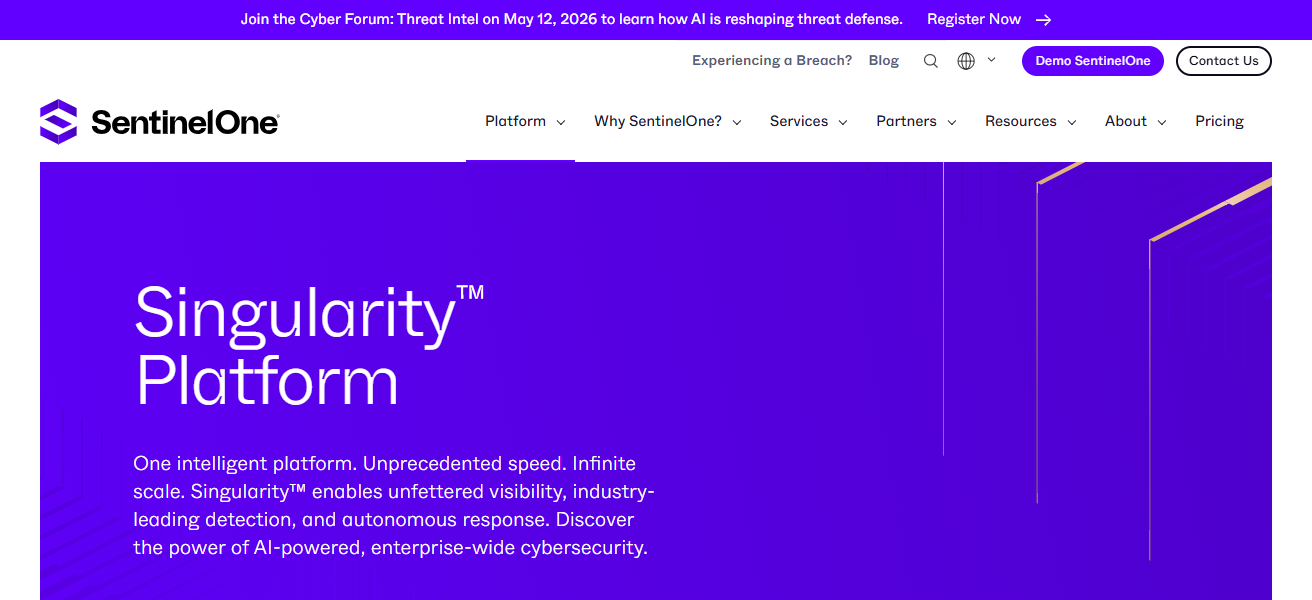Open the Resources dropdown
The height and width of the screenshot is (600, 1312).
click(x=1030, y=121)
